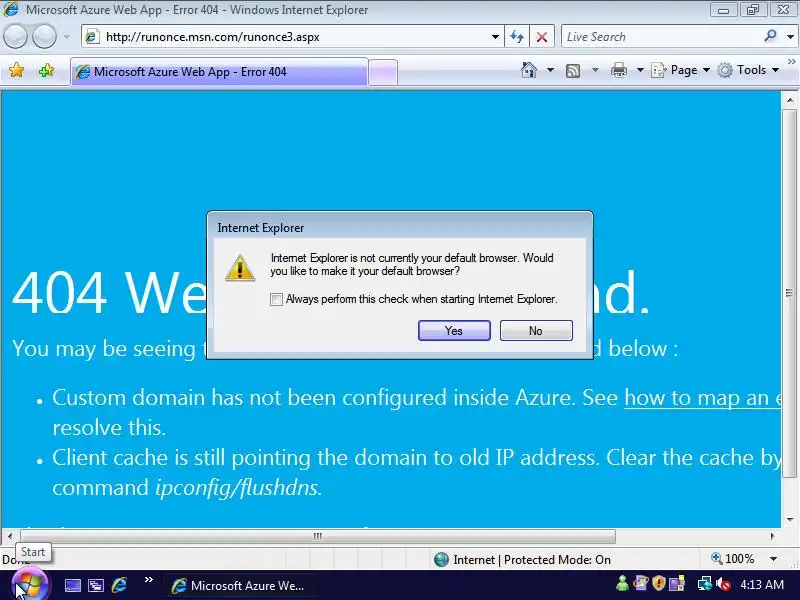Screen dimensions: 800x600
Task: Click the Live Search input box
Action: tap(661, 37)
